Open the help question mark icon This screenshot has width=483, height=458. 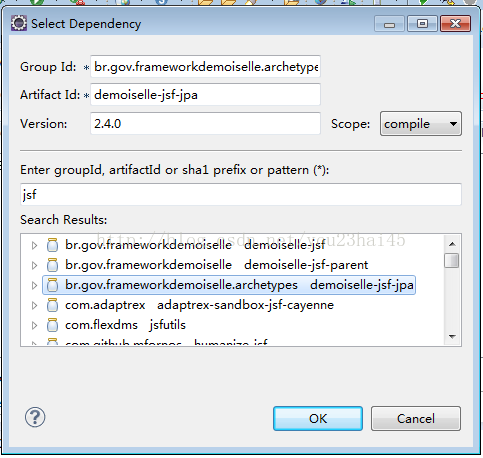click(35, 417)
